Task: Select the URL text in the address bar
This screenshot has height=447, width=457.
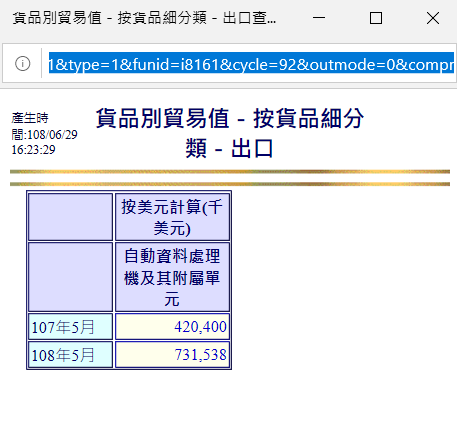Action: (251, 63)
